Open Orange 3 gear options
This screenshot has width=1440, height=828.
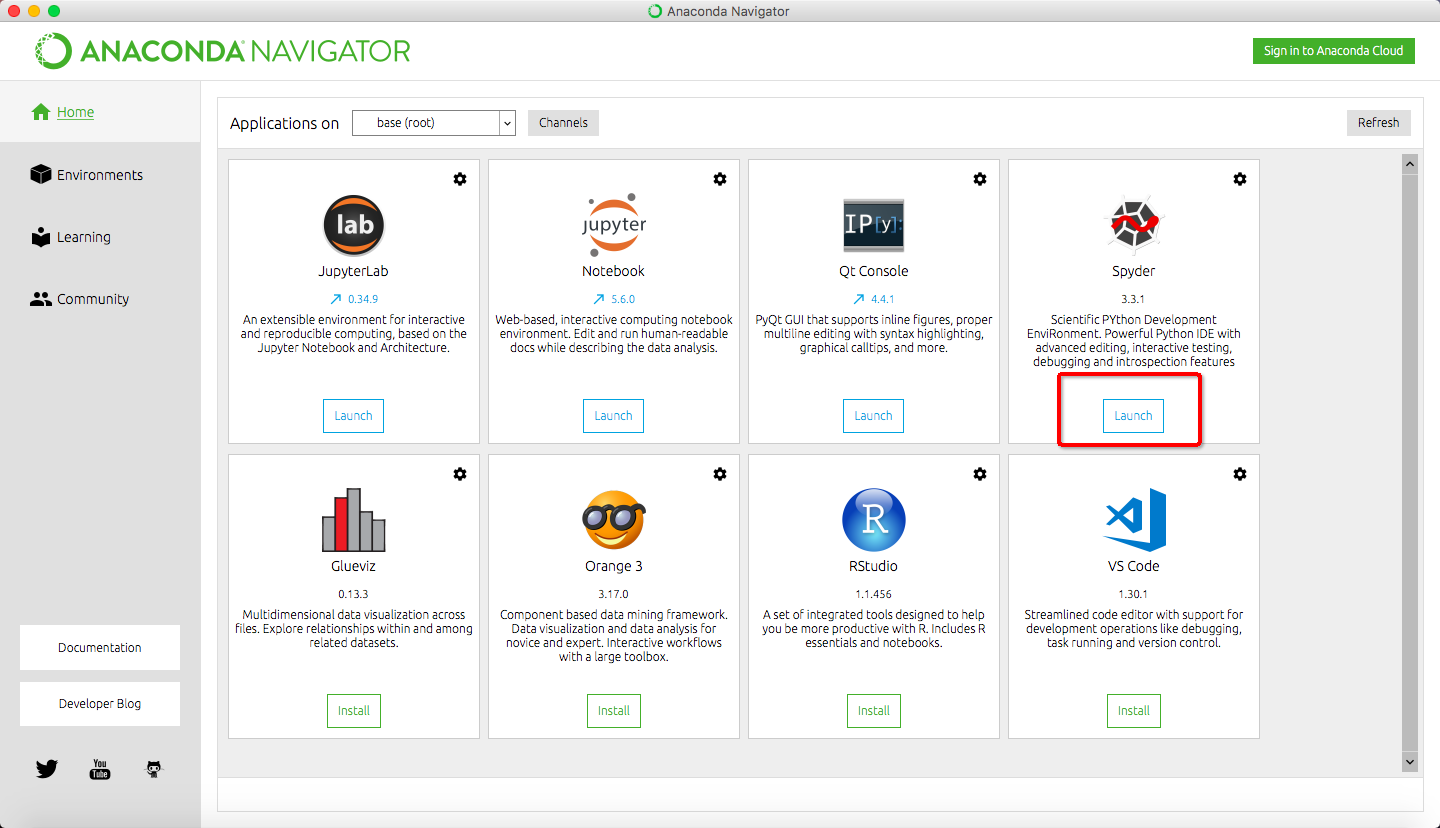tap(720, 474)
